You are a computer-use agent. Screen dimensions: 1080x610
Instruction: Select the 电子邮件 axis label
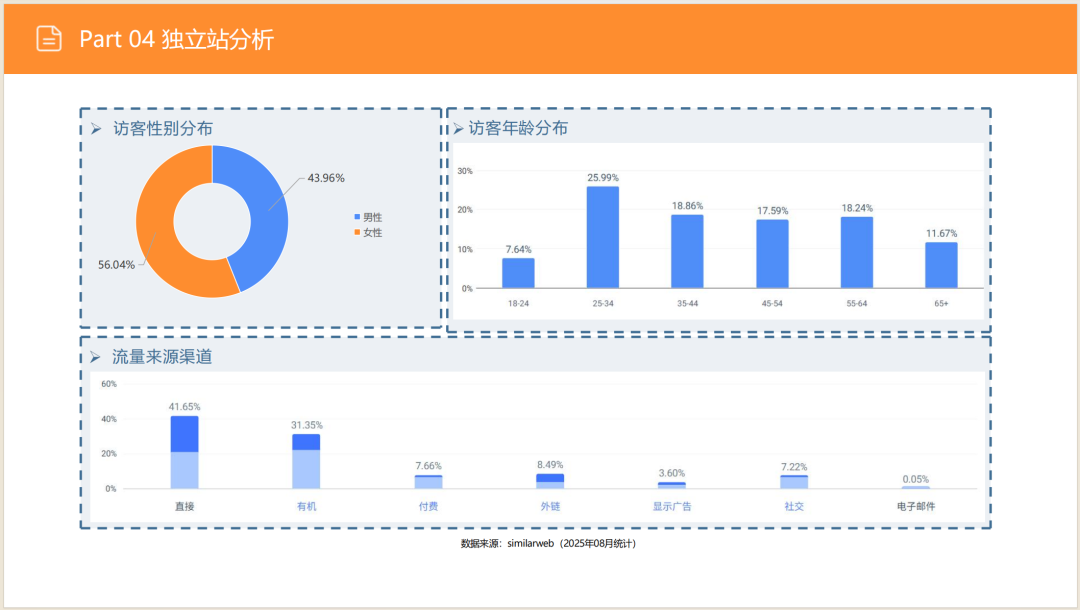(x=915, y=506)
